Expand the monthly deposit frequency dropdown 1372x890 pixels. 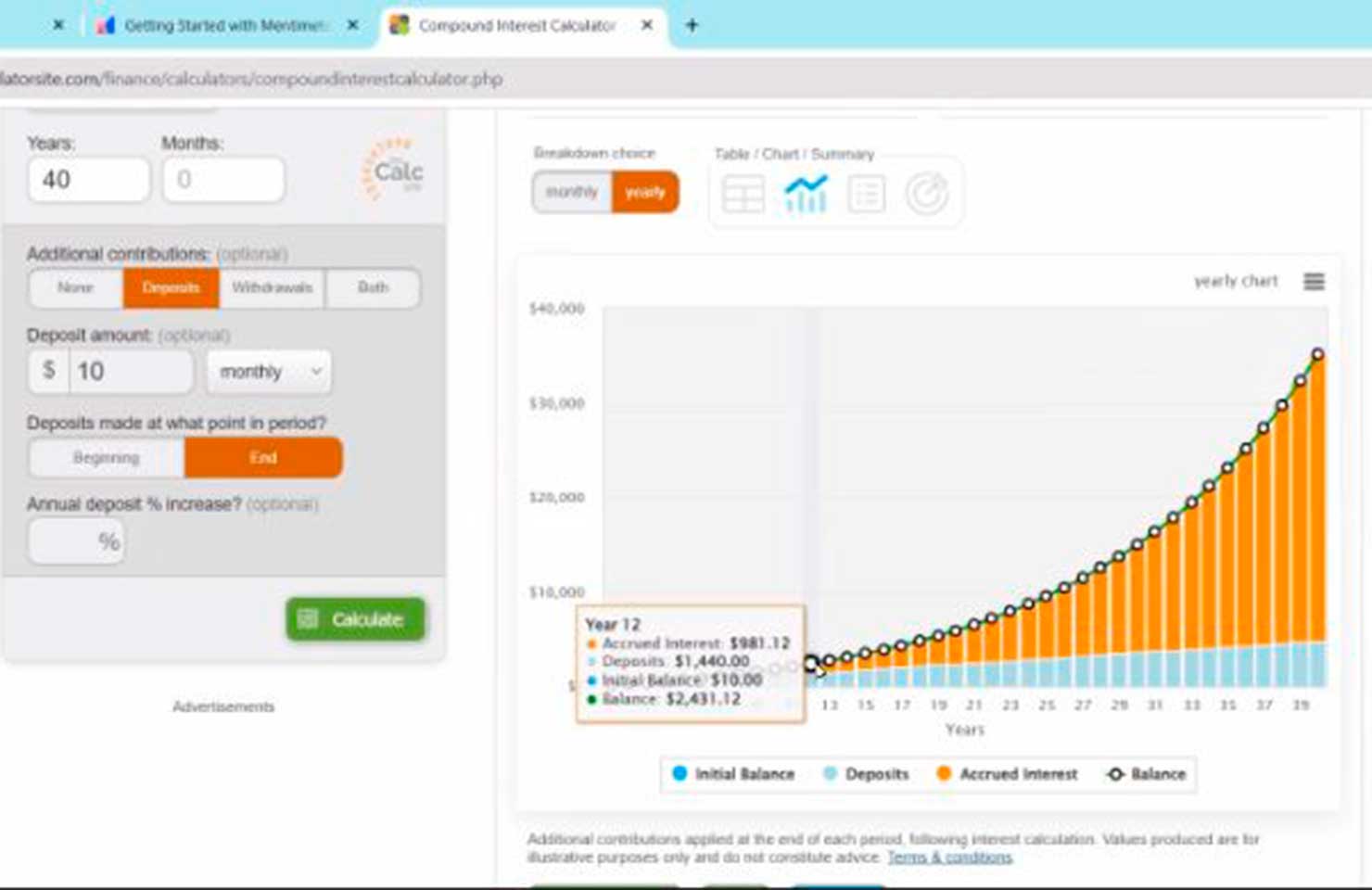point(269,372)
